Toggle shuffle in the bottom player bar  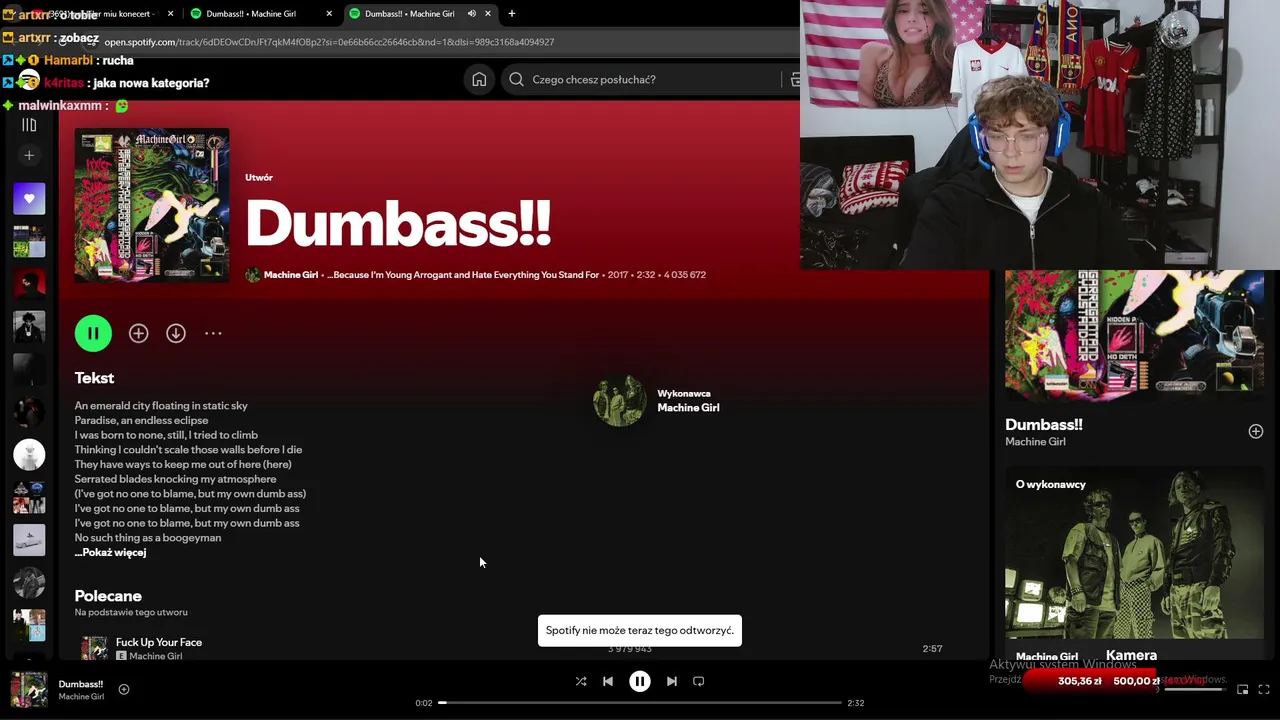tap(581, 681)
